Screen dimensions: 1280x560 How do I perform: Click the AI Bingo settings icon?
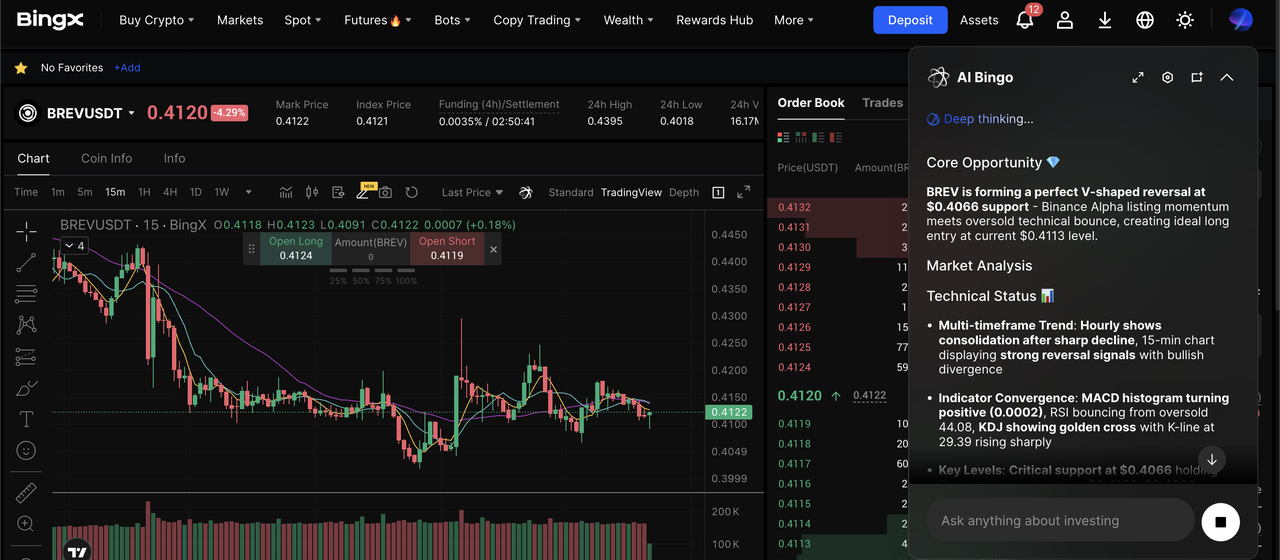1167,78
